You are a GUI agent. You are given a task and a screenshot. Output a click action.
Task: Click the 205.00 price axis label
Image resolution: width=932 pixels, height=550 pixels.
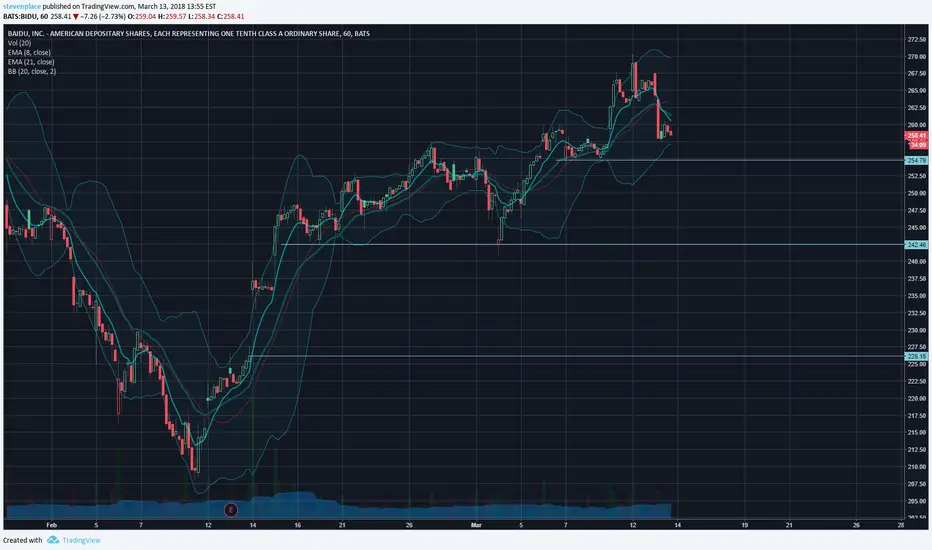tap(917, 501)
